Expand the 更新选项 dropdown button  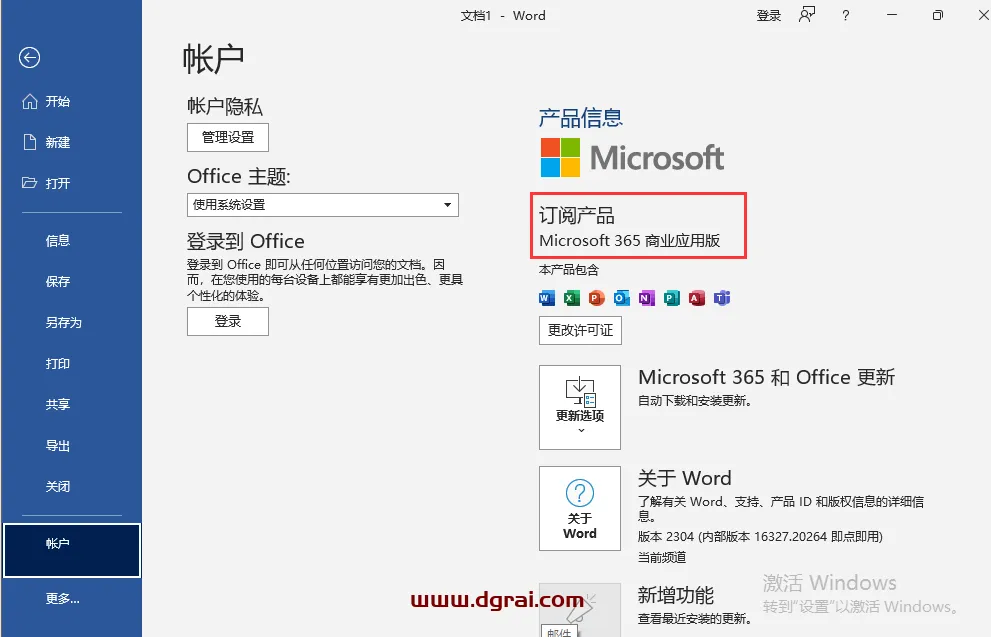580,407
